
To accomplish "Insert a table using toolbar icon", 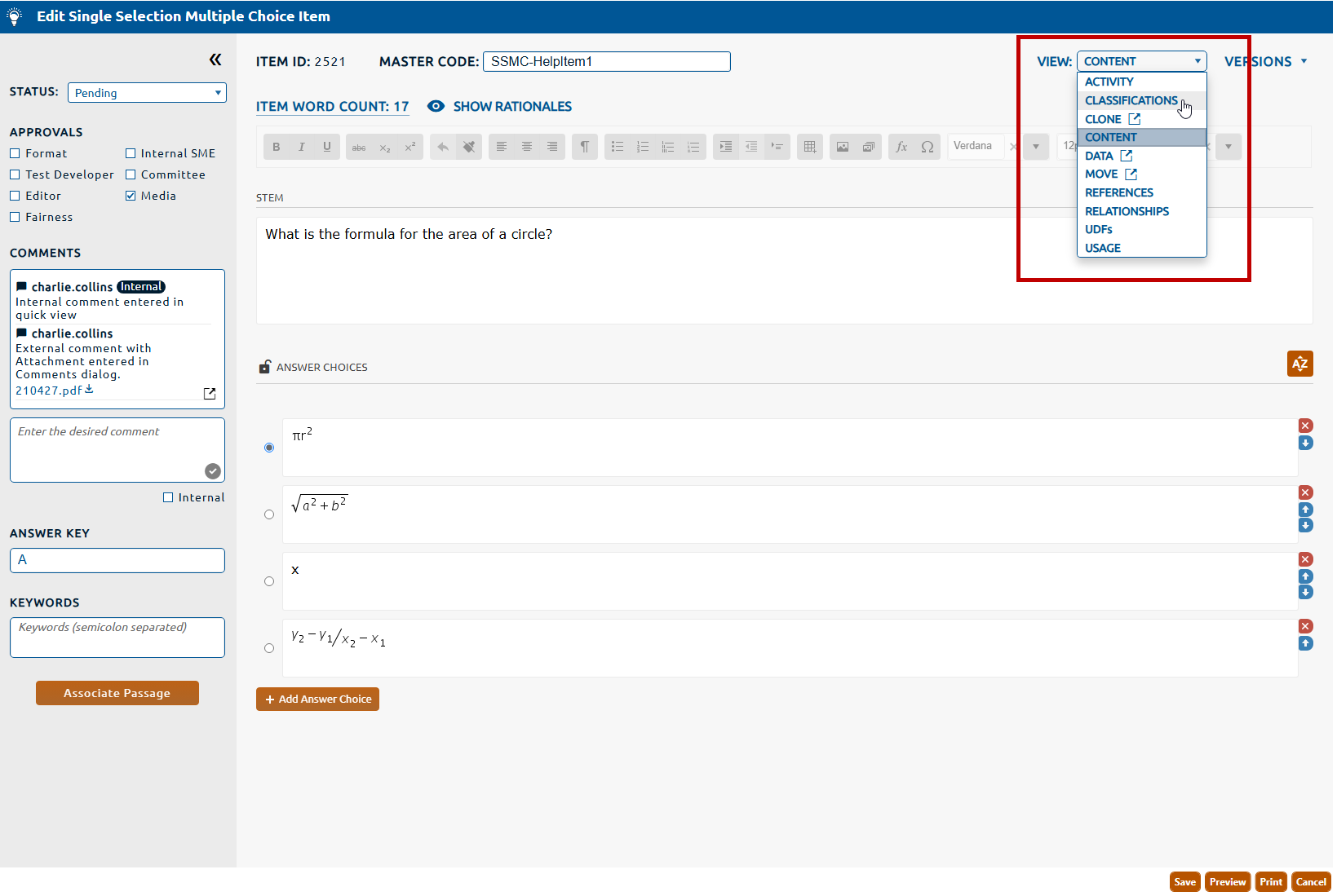I will [809, 147].
